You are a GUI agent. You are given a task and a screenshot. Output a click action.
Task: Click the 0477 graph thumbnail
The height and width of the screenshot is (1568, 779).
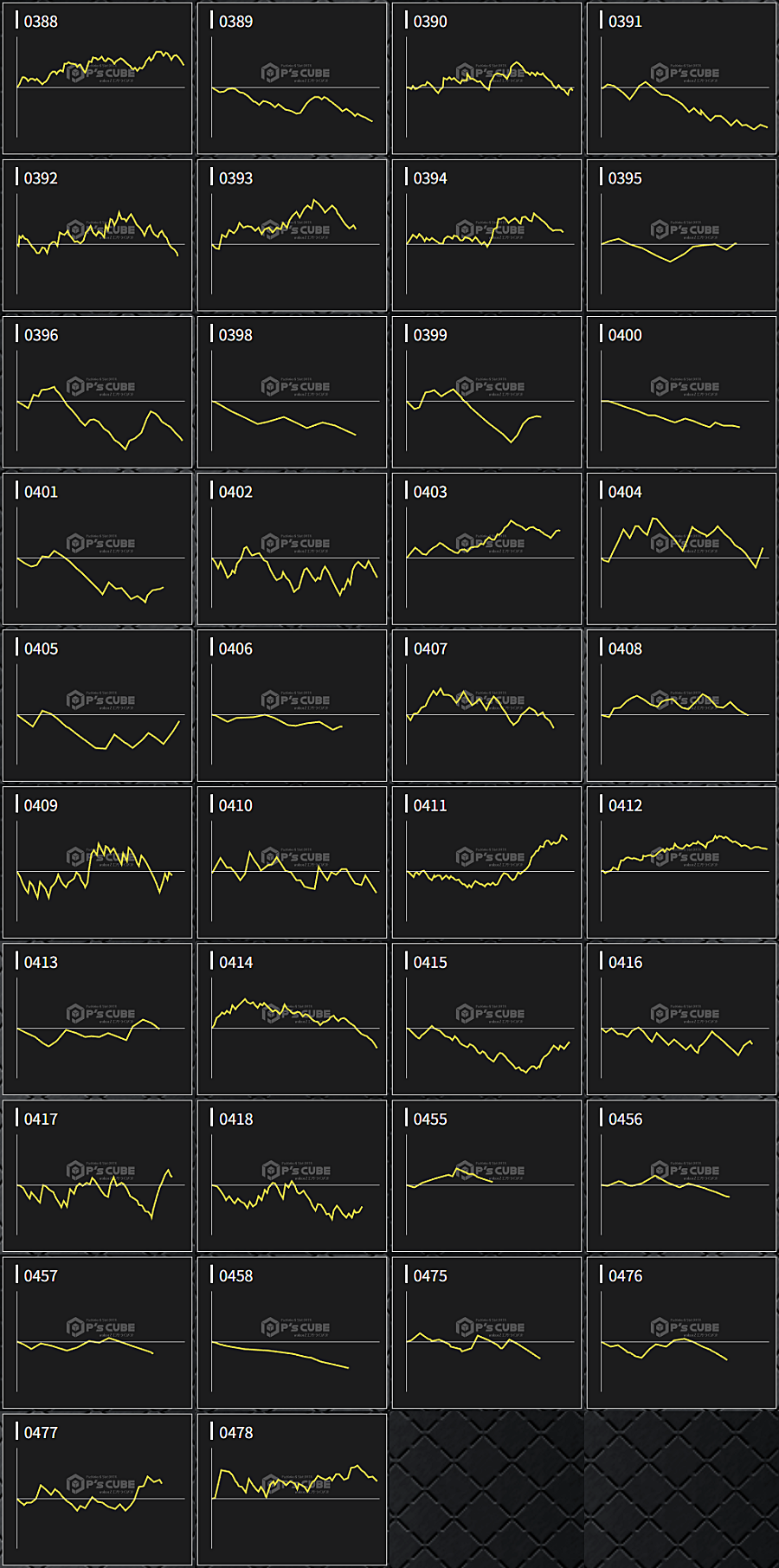(97, 1489)
